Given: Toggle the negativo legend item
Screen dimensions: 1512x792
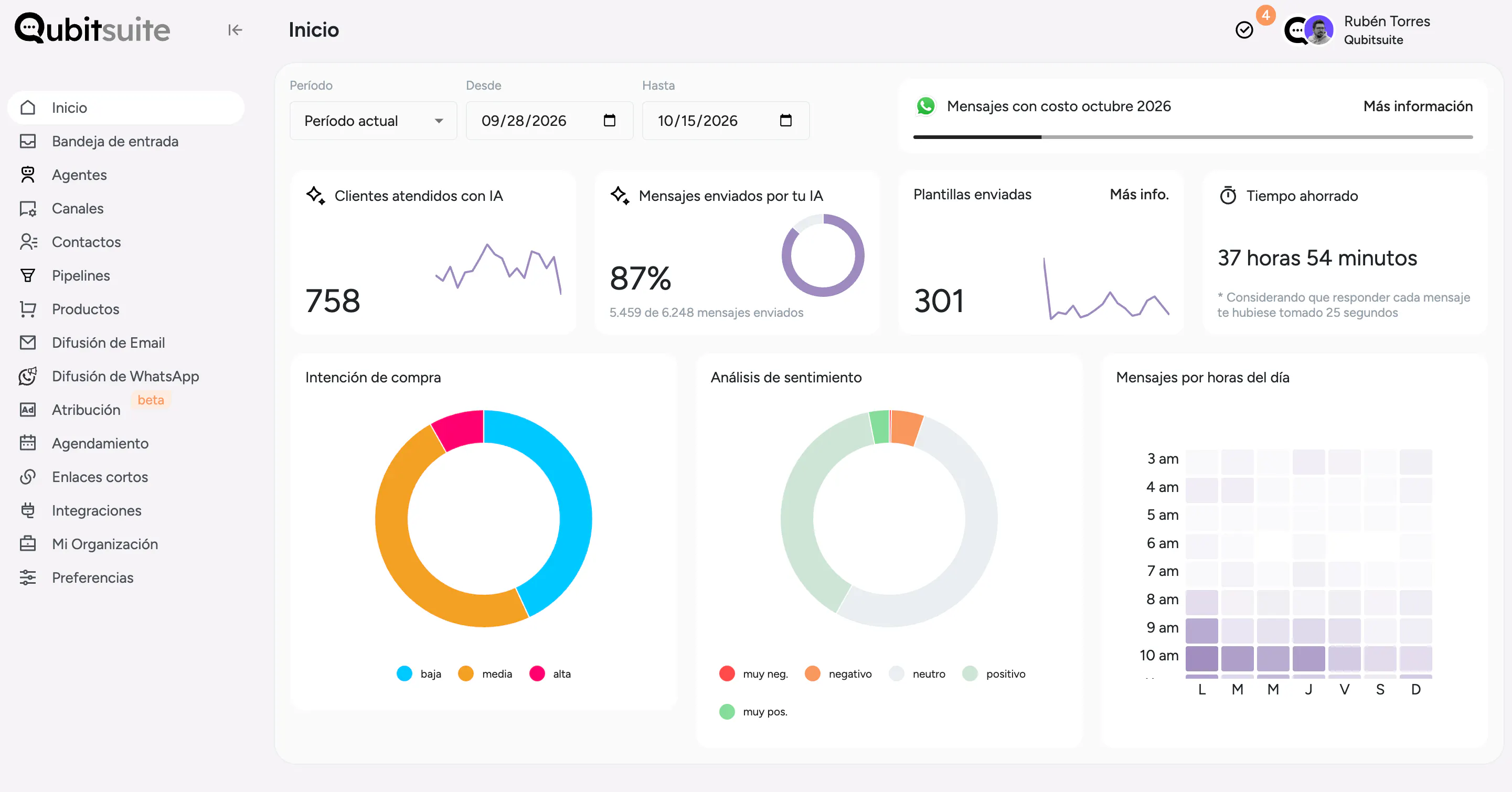Looking at the screenshot, I should coord(838,673).
